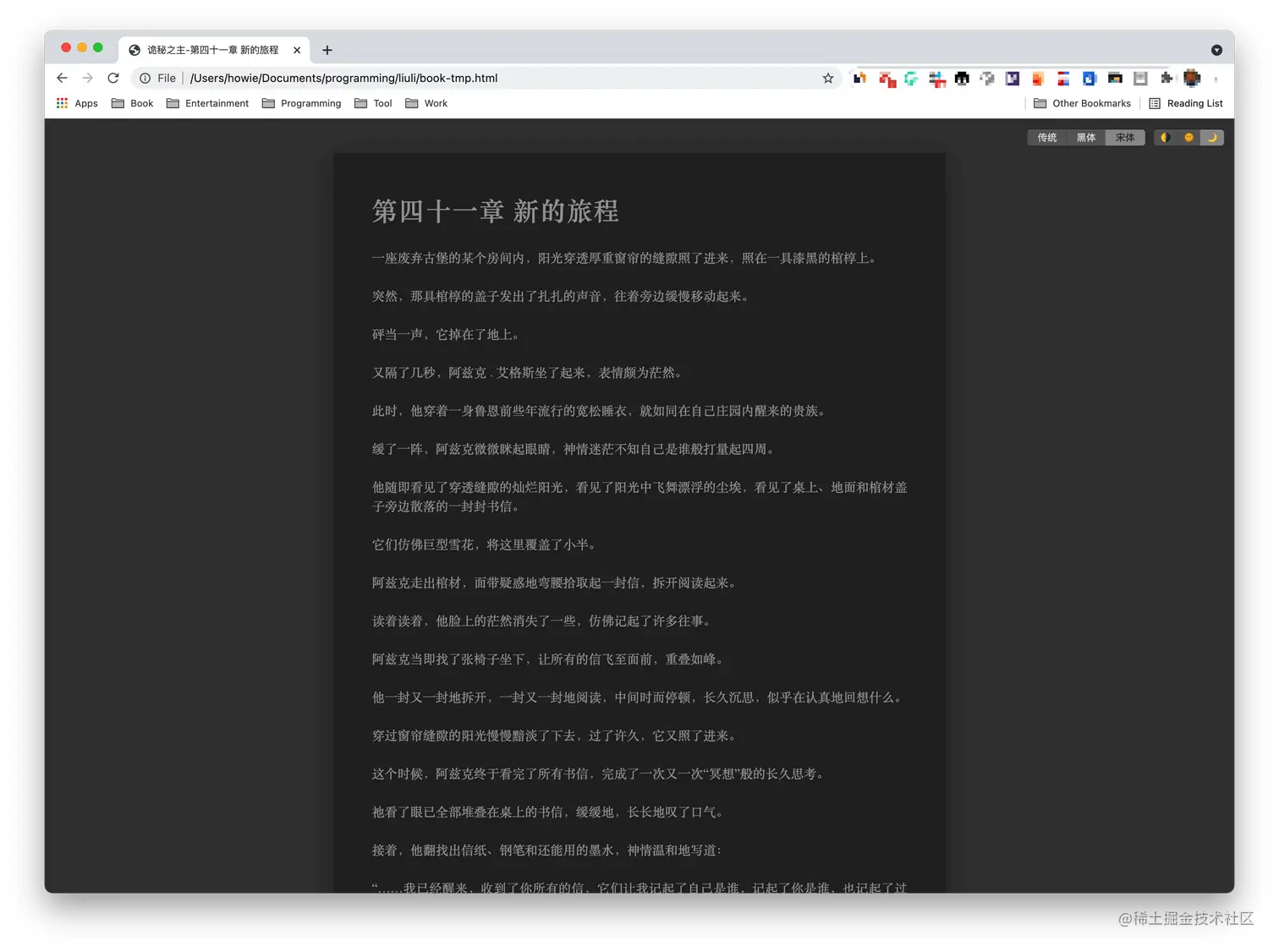Switch to light mode via sun face toggle
This screenshot has width=1279, height=952.
coord(1188,137)
